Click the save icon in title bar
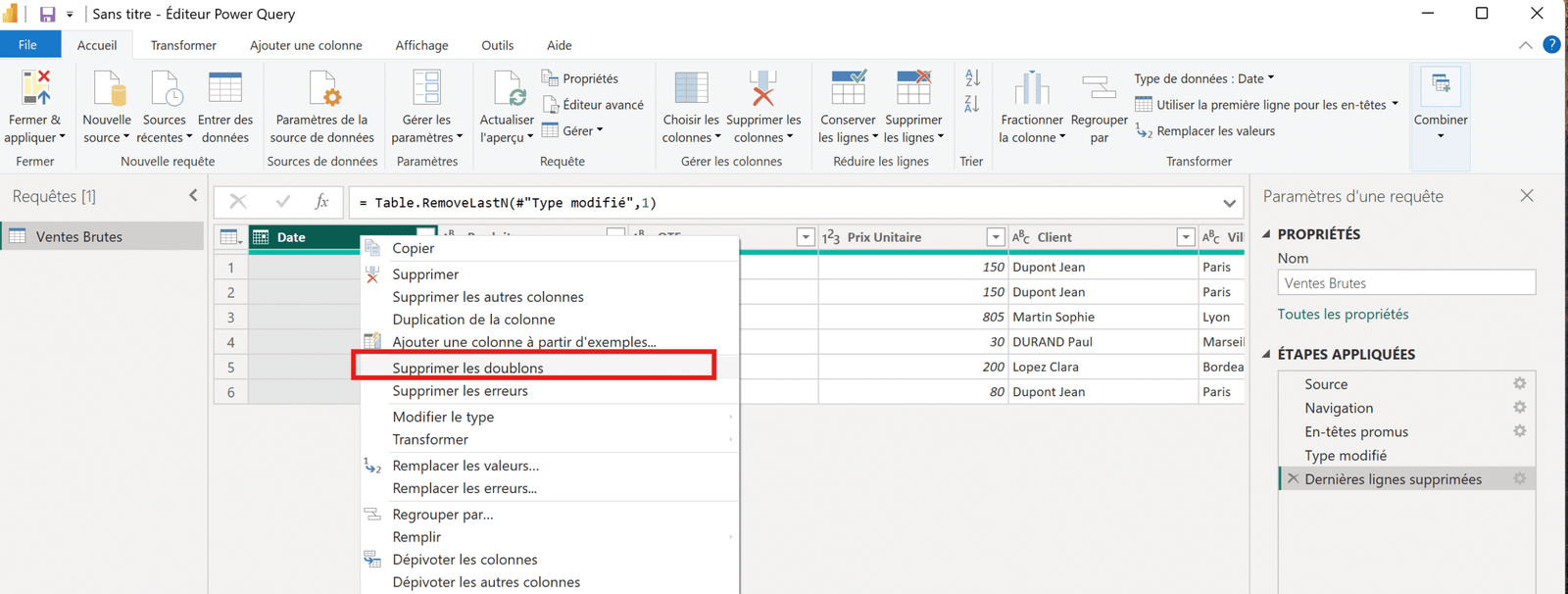The width and height of the screenshot is (1568, 594). coord(47,15)
